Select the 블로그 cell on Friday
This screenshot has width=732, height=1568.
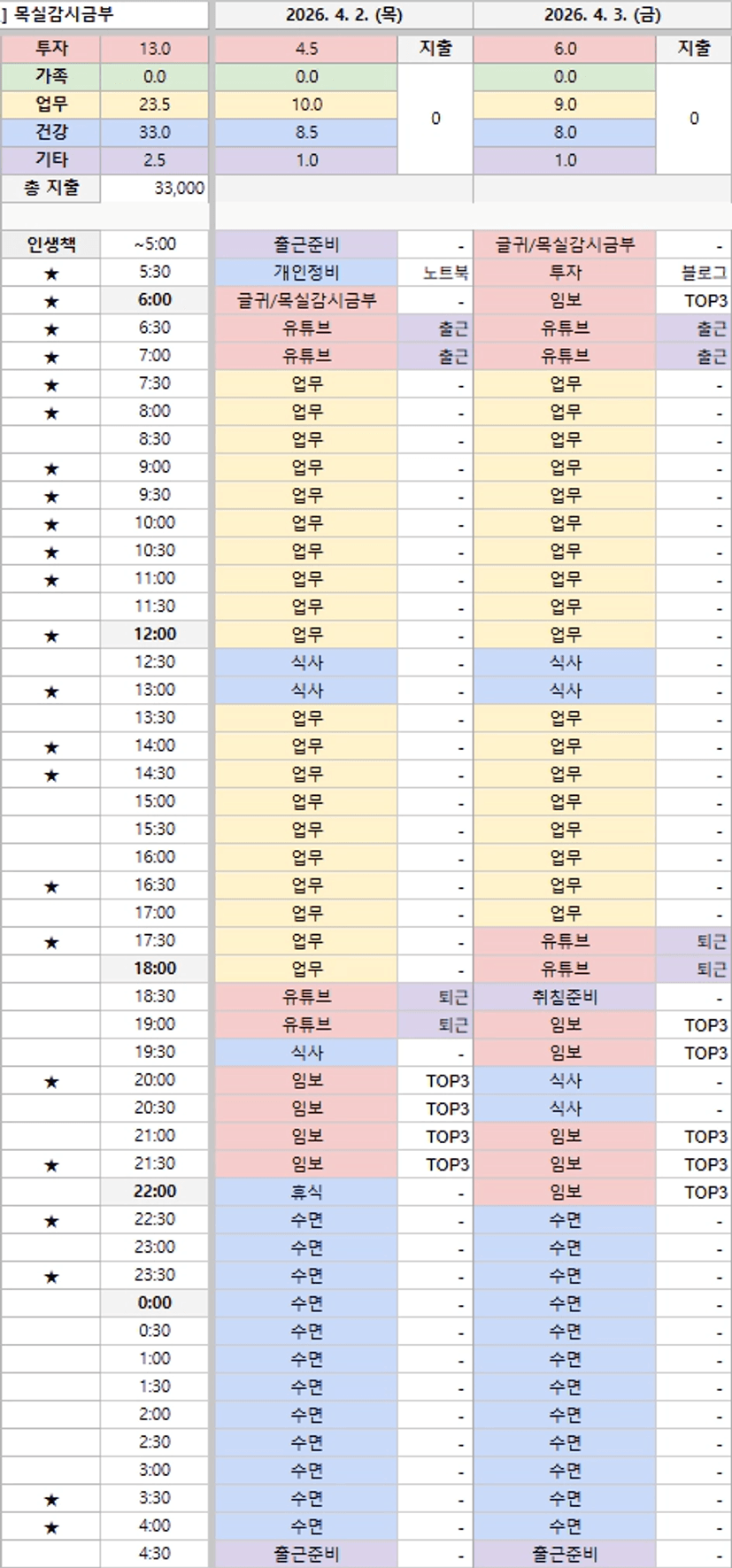click(694, 273)
